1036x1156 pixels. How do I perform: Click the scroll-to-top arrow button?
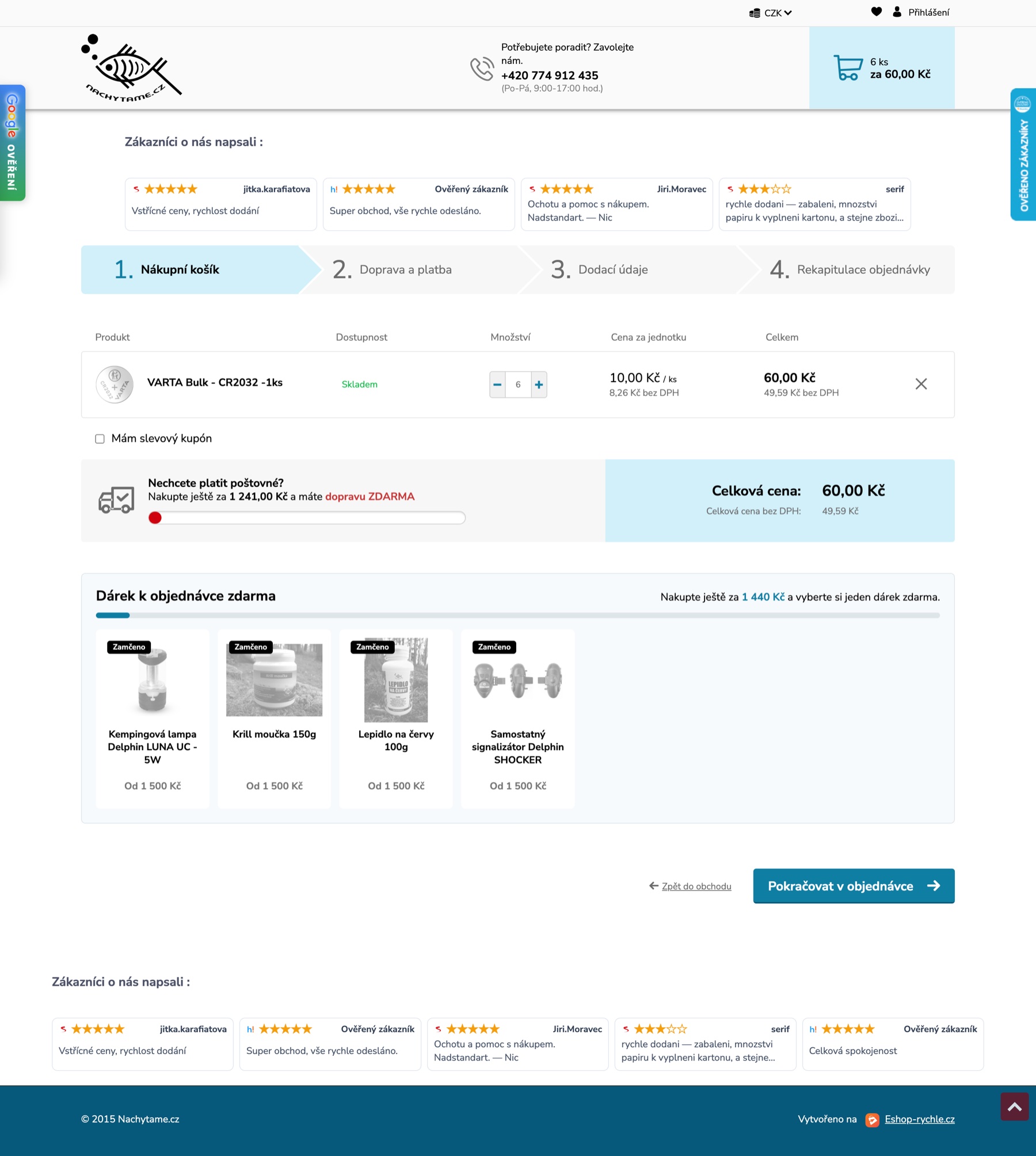(x=1014, y=1106)
